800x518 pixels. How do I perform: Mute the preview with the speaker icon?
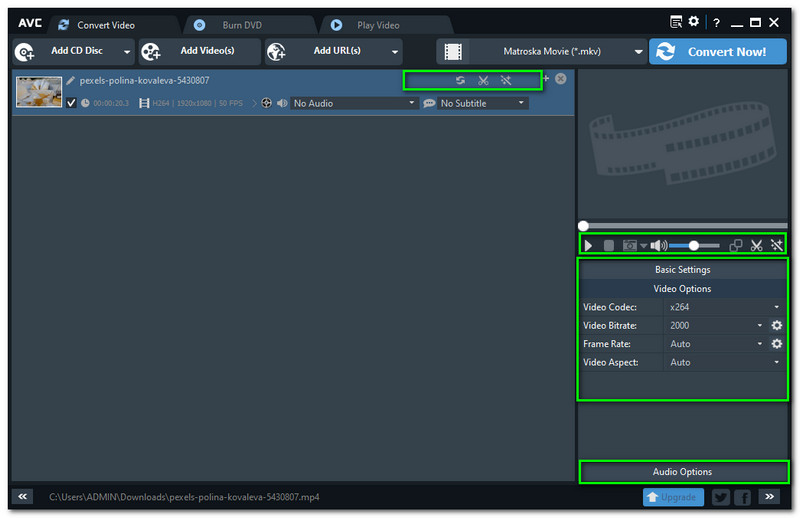pos(657,245)
